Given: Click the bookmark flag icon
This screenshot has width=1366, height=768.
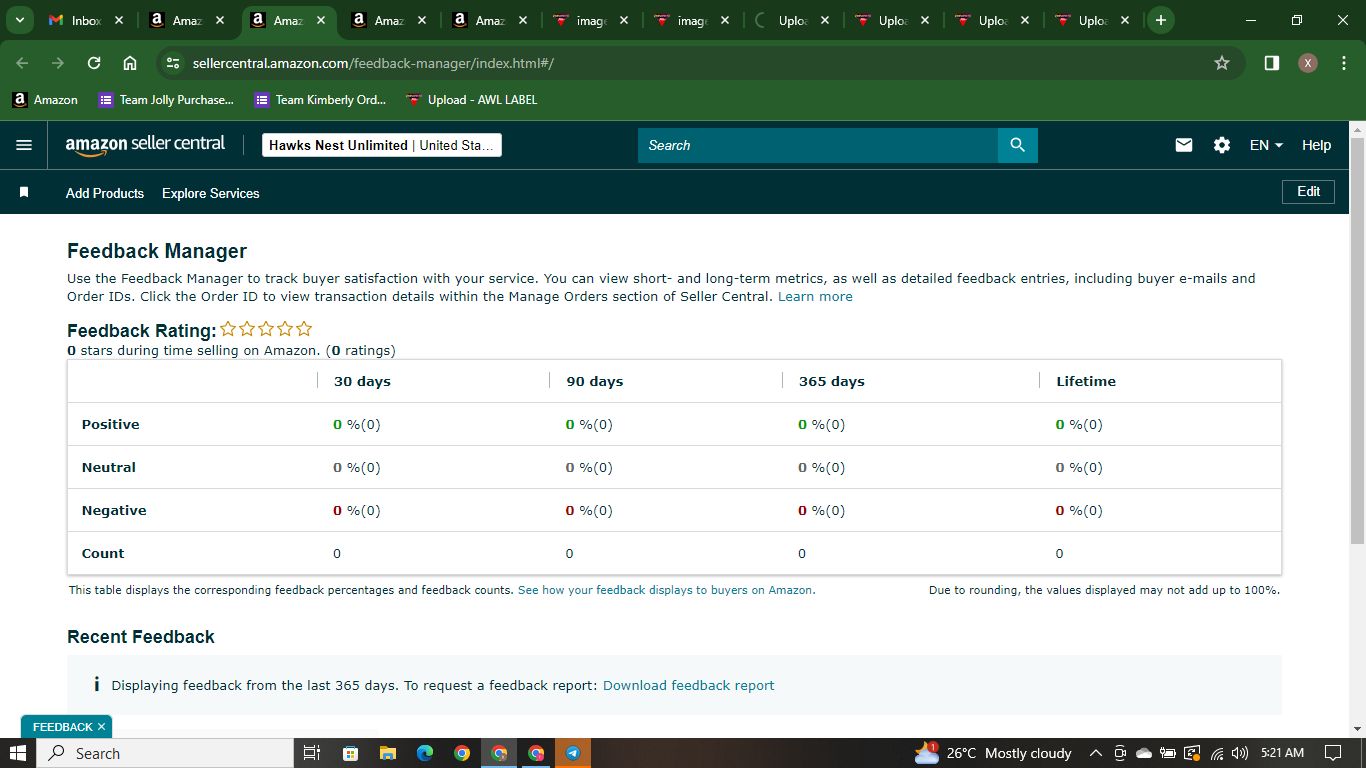Looking at the screenshot, I should pyautogui.click(x=24, y=192).
